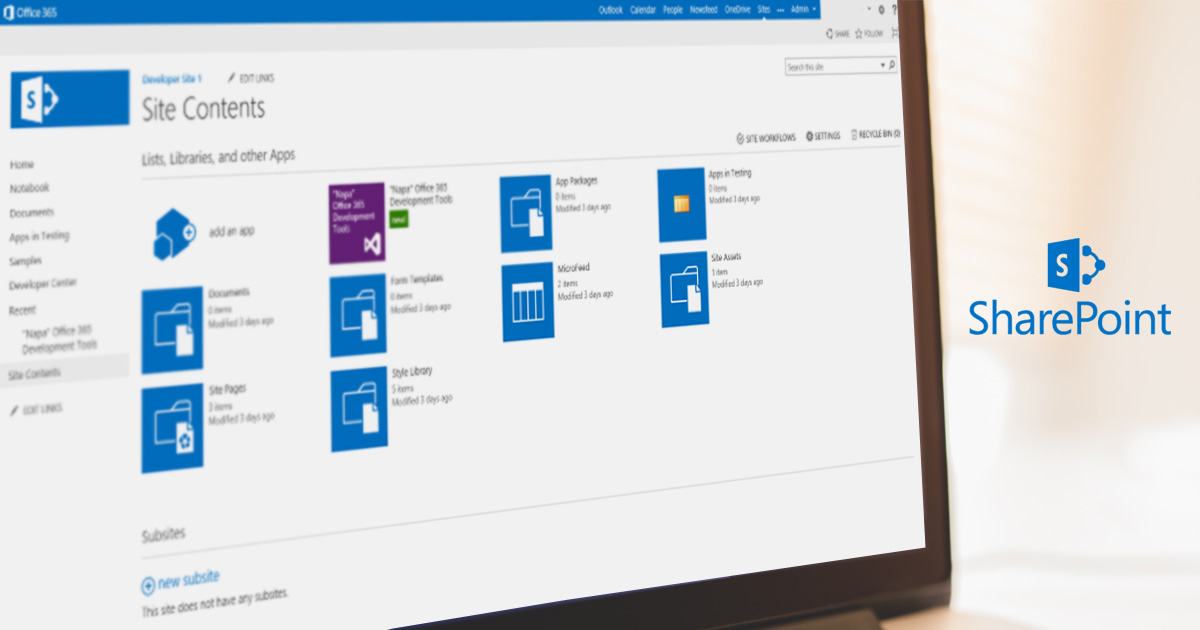Expand the ellipsis more-apps menu
Image resolution: width=1200 pixels, height=630 pixels.
(780, 10)
